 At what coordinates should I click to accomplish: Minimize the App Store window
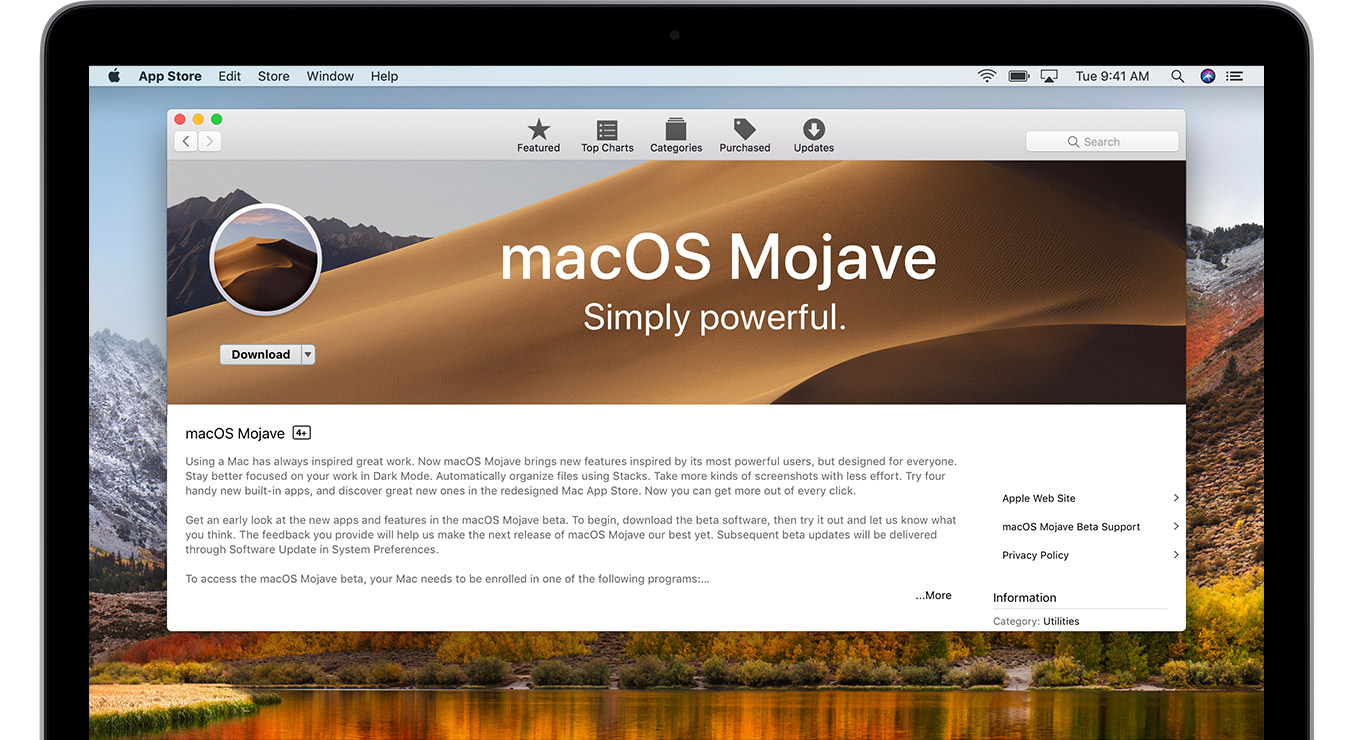pos(198,119)
